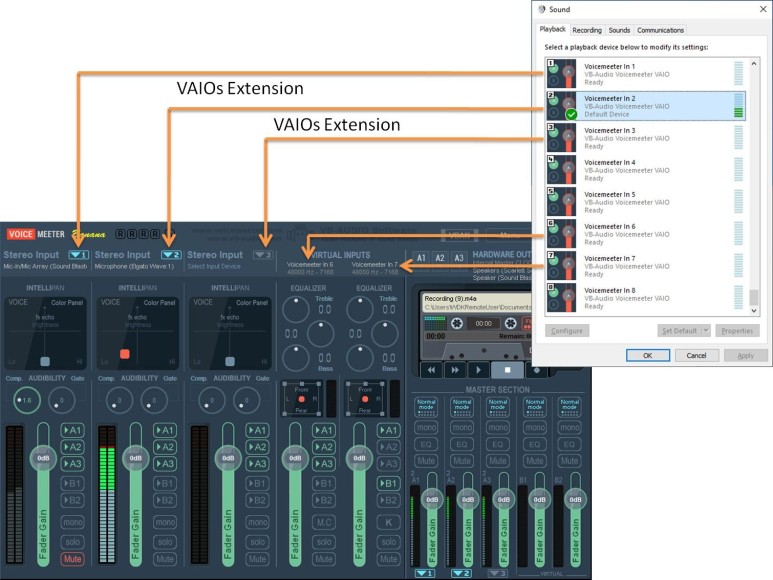This screenshot has width=773, height=580.
Task: Enable mono on third stereo input
Action: 257,522
